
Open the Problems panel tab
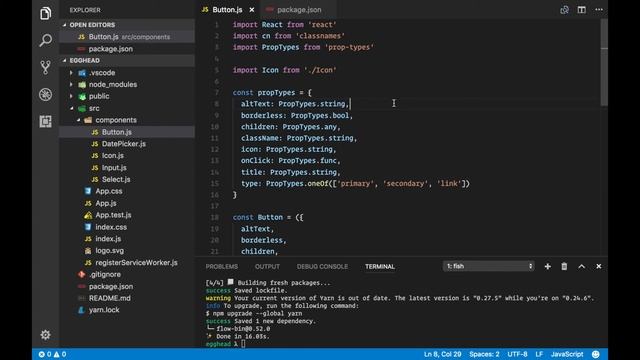[222, 267]
